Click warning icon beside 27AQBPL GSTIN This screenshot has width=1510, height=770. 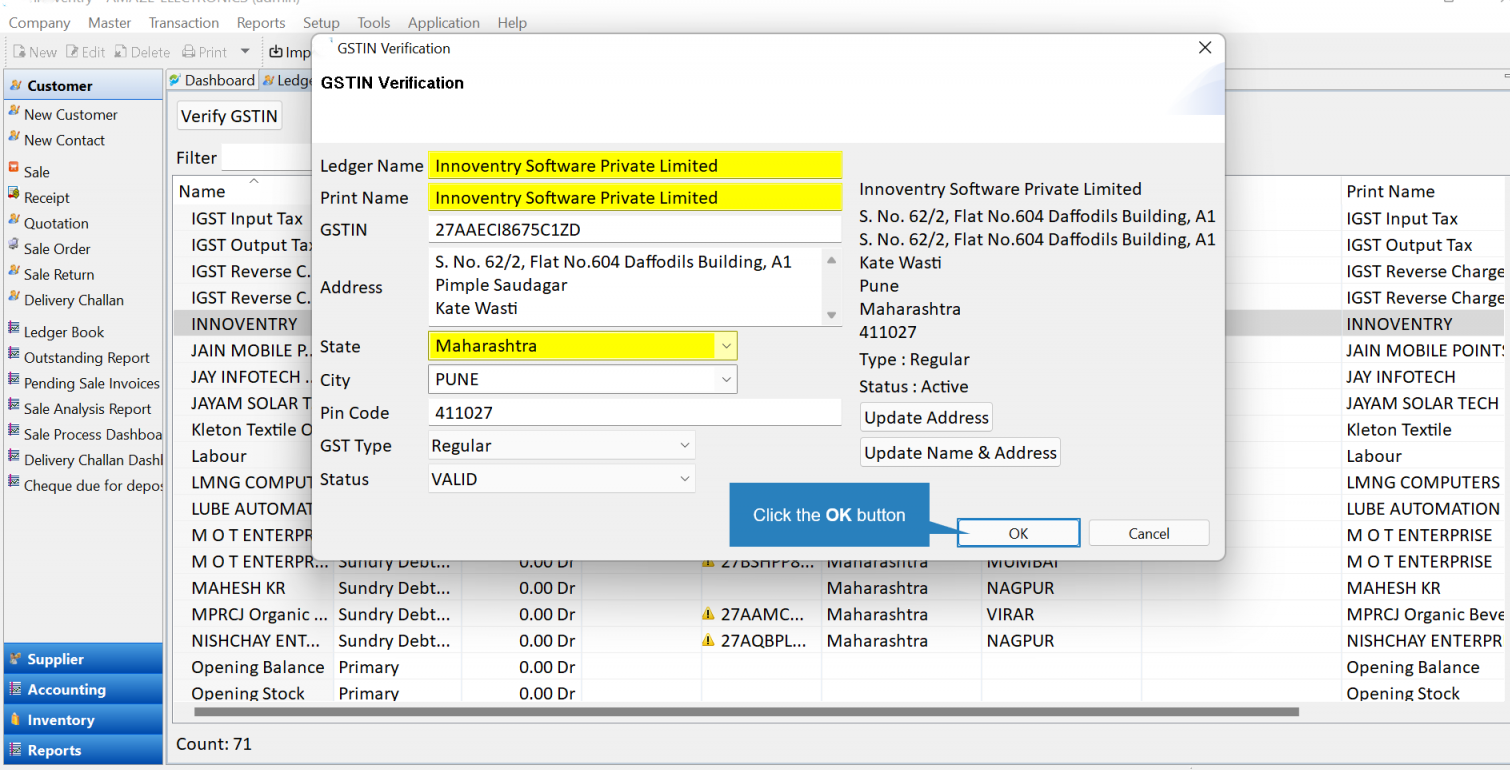(x=708, y=641)
